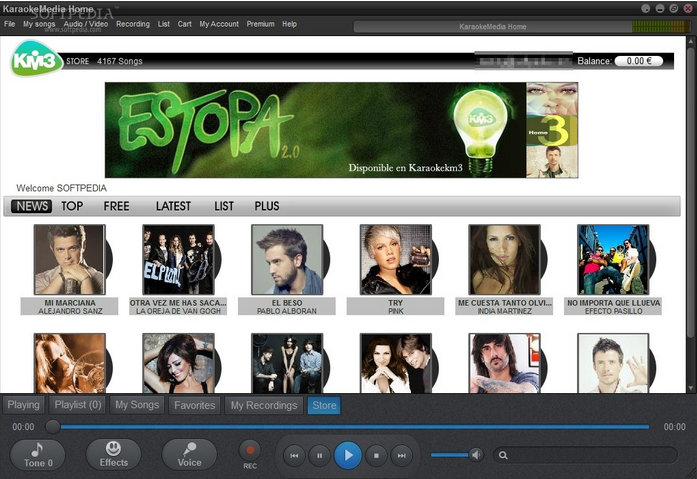This screenshot has width=697, height=479.
Task: Click the Estopa 2.0 banner
Action: point(315,130)
